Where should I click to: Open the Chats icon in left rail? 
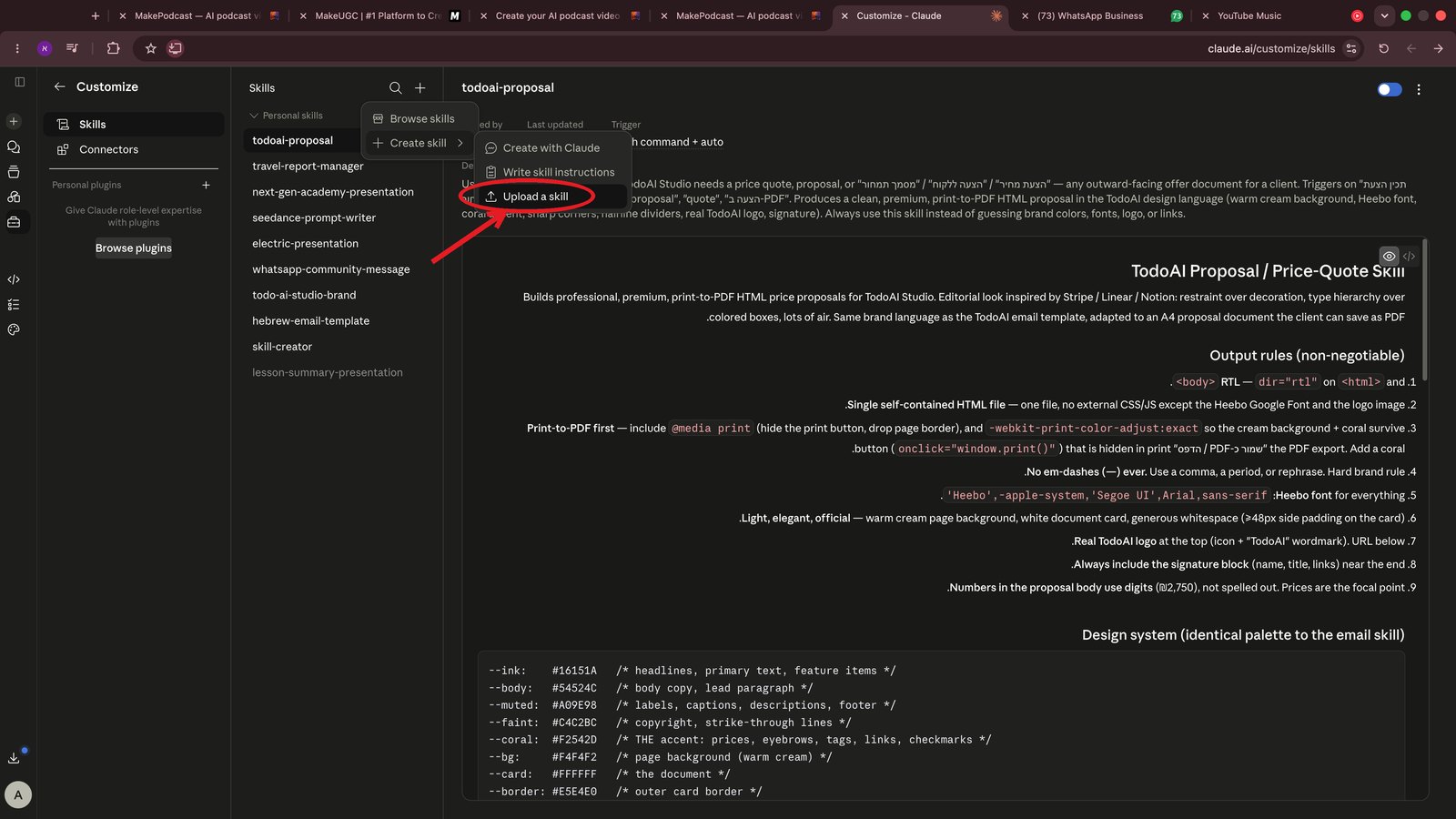click(14, 147)
